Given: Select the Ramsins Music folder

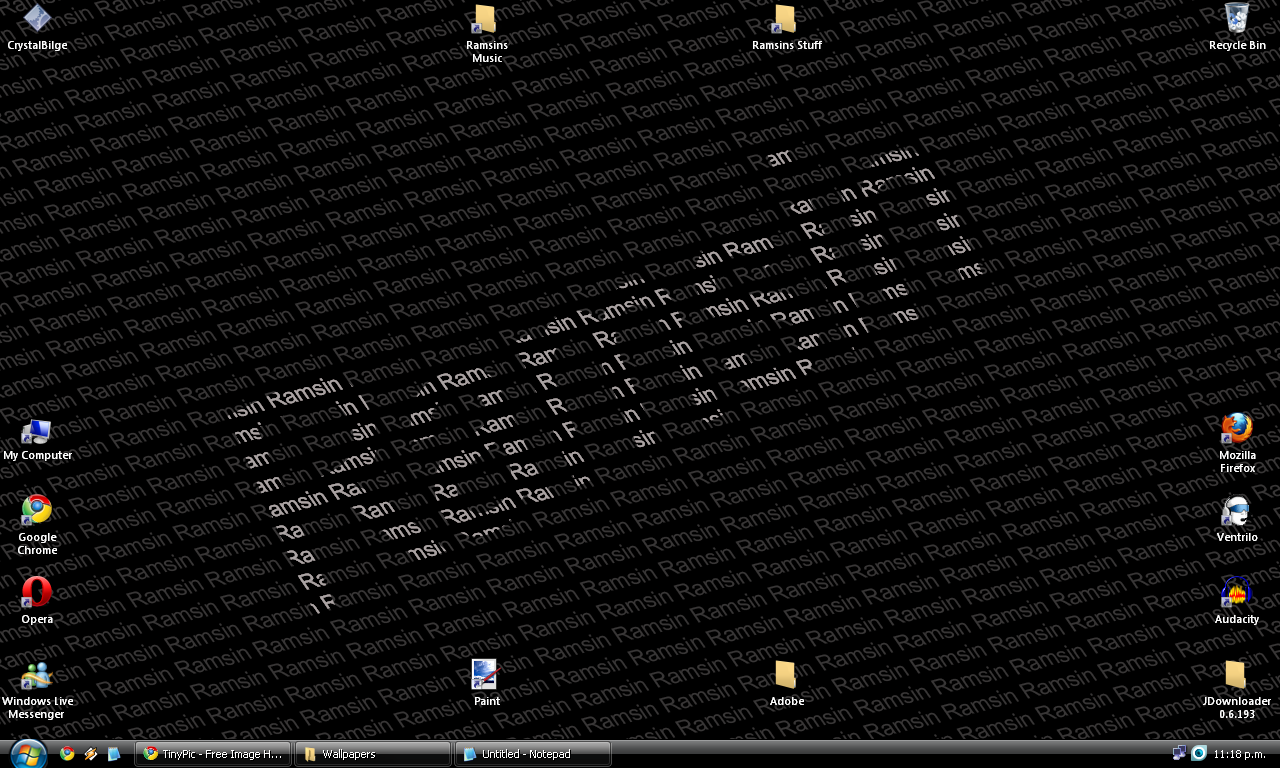Looking at the screenshot, I should point(486,19).
